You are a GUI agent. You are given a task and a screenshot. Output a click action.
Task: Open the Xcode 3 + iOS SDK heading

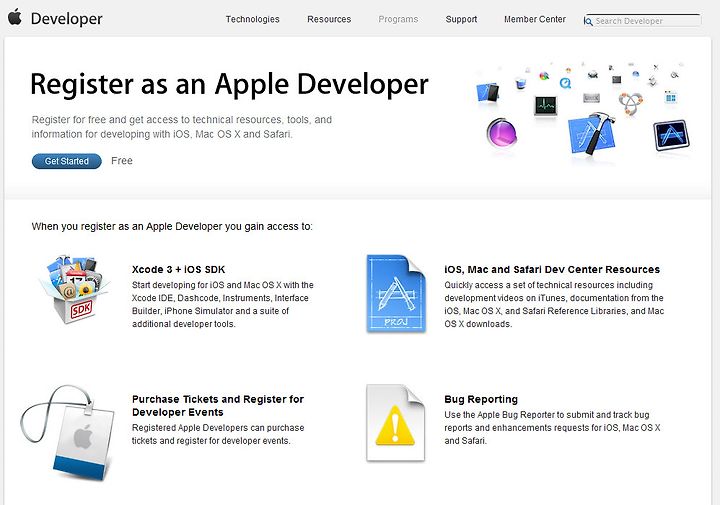coord(179,269)
